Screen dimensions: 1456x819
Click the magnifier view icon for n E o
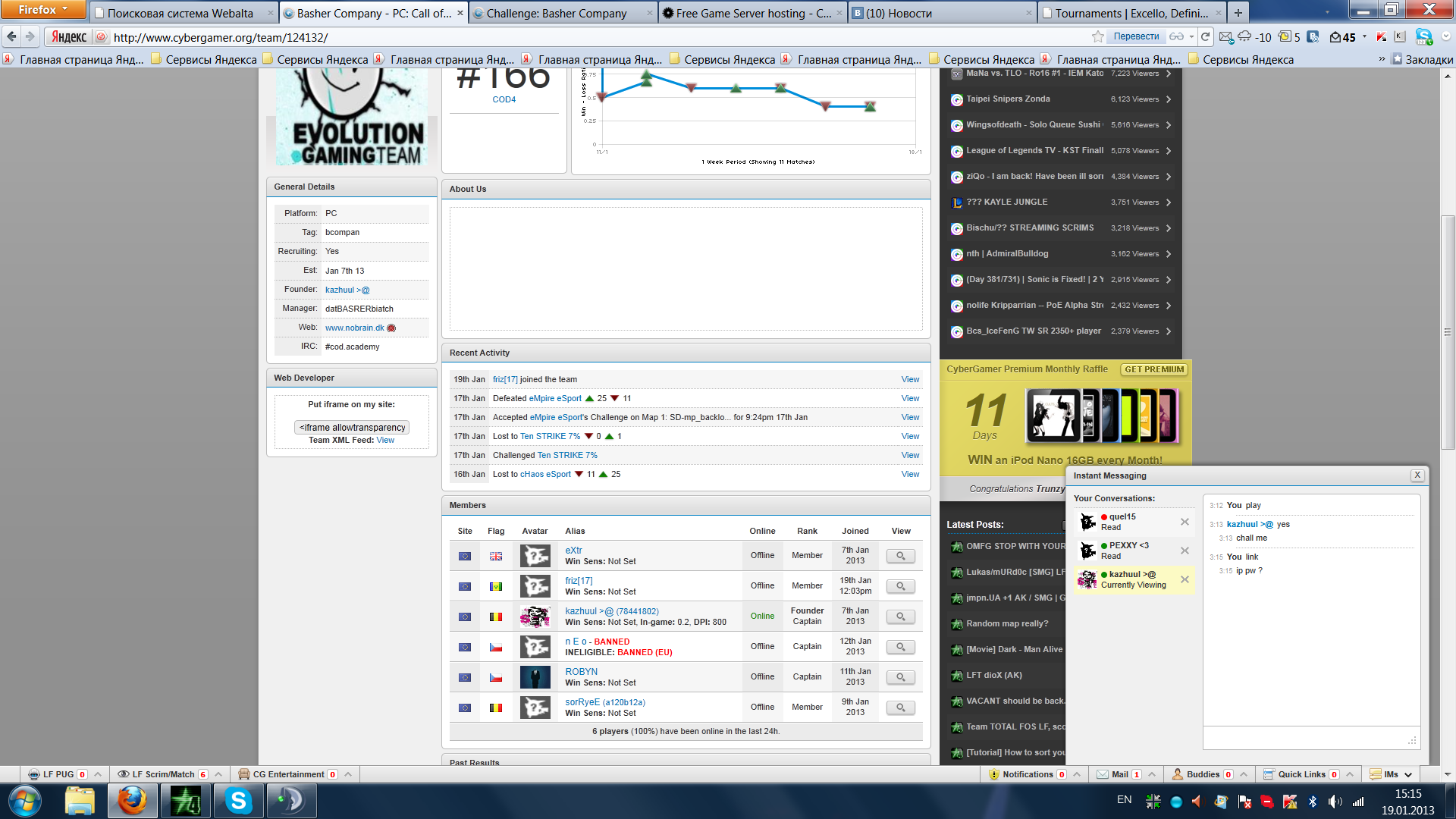[x=900, y=647]
